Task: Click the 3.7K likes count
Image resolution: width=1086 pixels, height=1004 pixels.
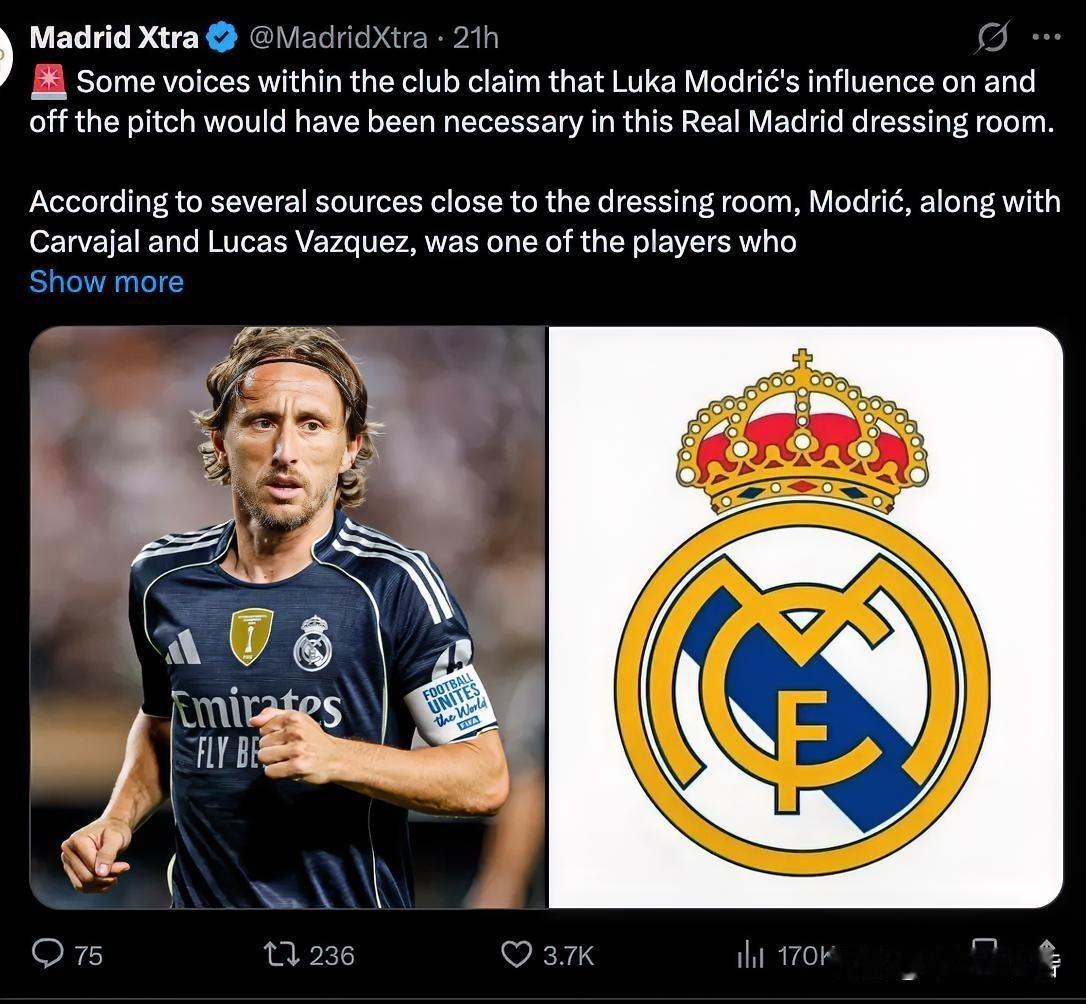Action: click(x=568, y=955)
